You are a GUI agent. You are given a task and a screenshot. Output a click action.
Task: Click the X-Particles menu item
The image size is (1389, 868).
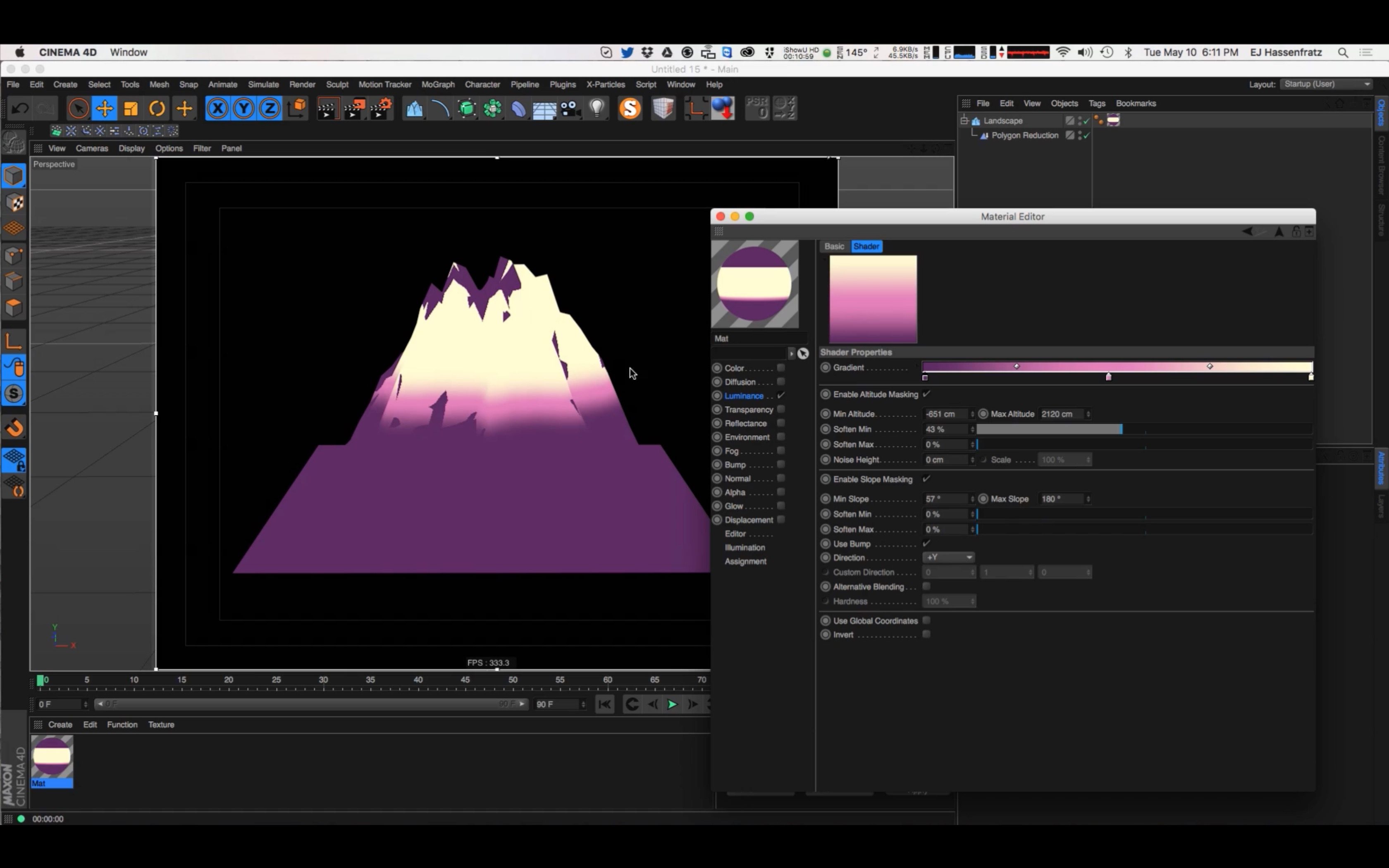click(x=605, y=84)
